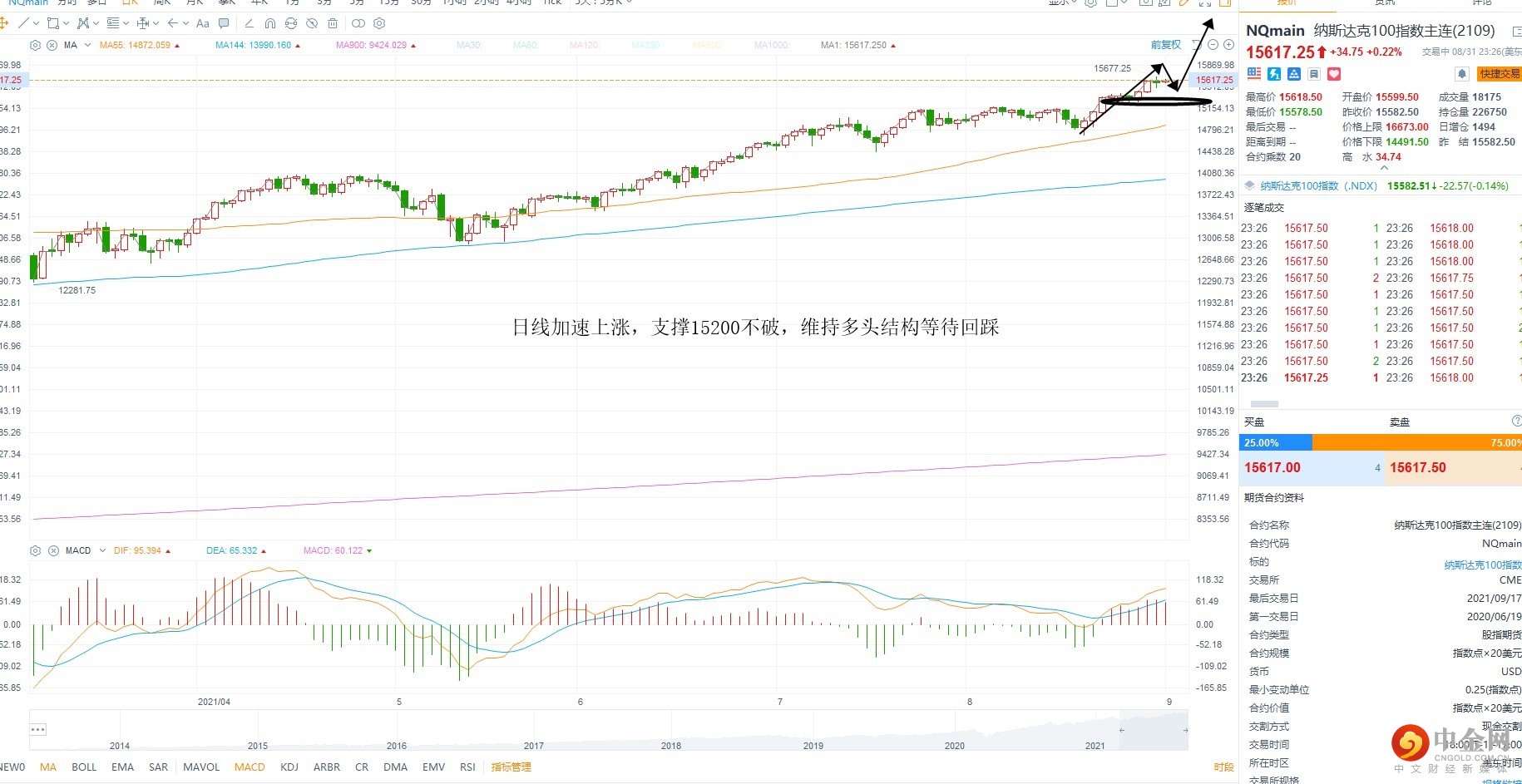Remove the MA indicator with X icon
Screen dimensions: 1522x784
coord(52,45)
